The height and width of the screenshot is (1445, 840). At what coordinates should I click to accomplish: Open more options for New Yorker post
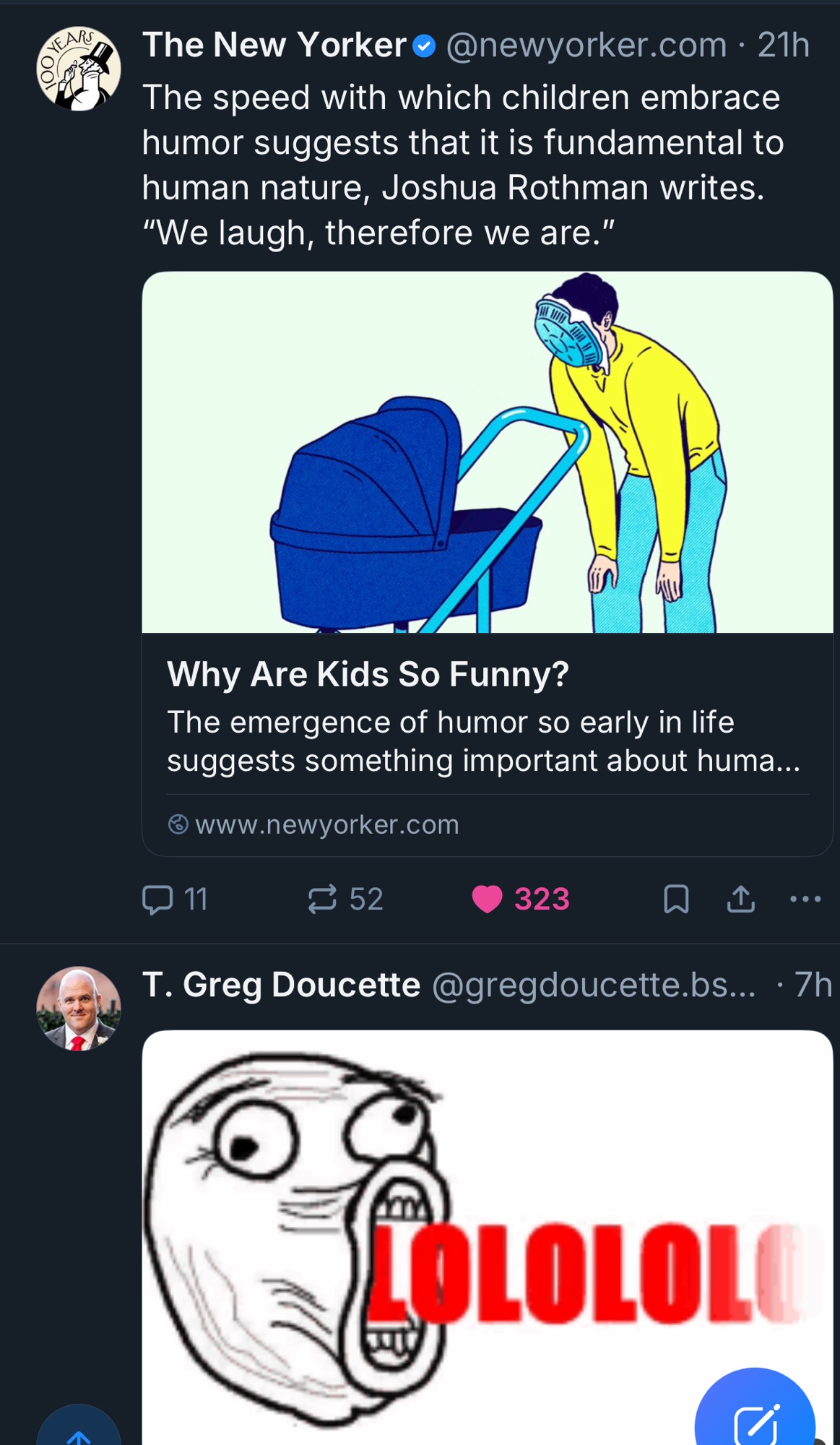tap(805, 900)
